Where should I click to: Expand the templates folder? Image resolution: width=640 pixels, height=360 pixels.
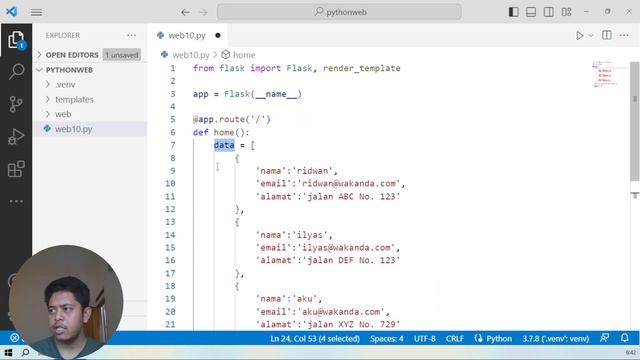click(x=74, y=99)
